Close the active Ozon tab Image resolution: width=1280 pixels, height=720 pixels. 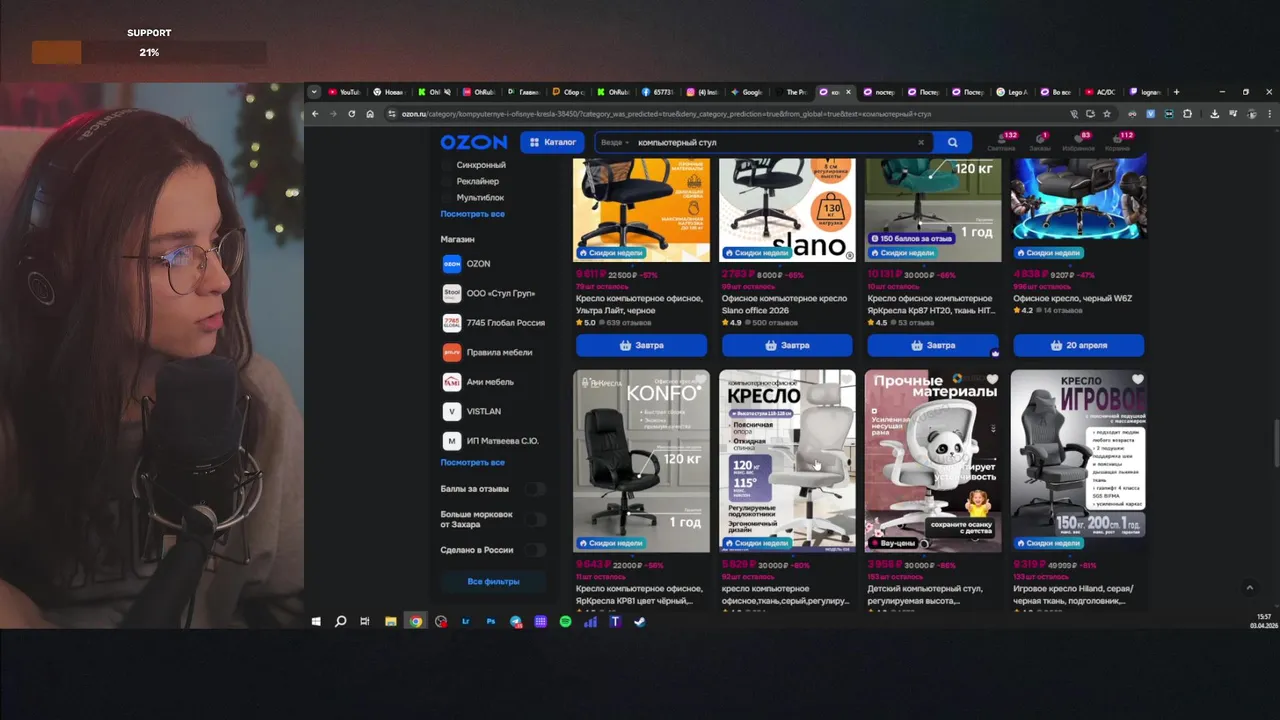coord(848,92)
